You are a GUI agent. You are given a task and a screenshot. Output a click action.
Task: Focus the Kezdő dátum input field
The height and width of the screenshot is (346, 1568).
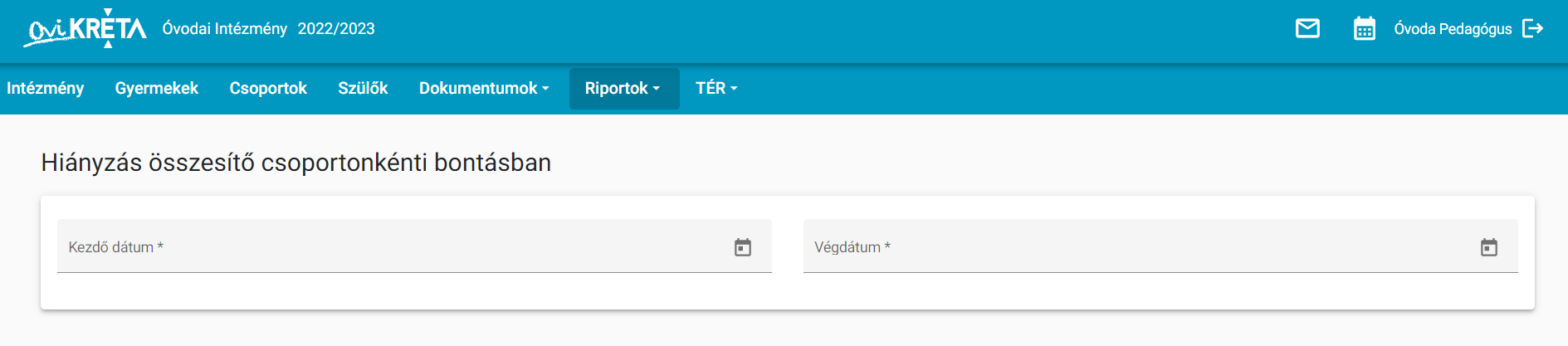click(x=414, y=246)
